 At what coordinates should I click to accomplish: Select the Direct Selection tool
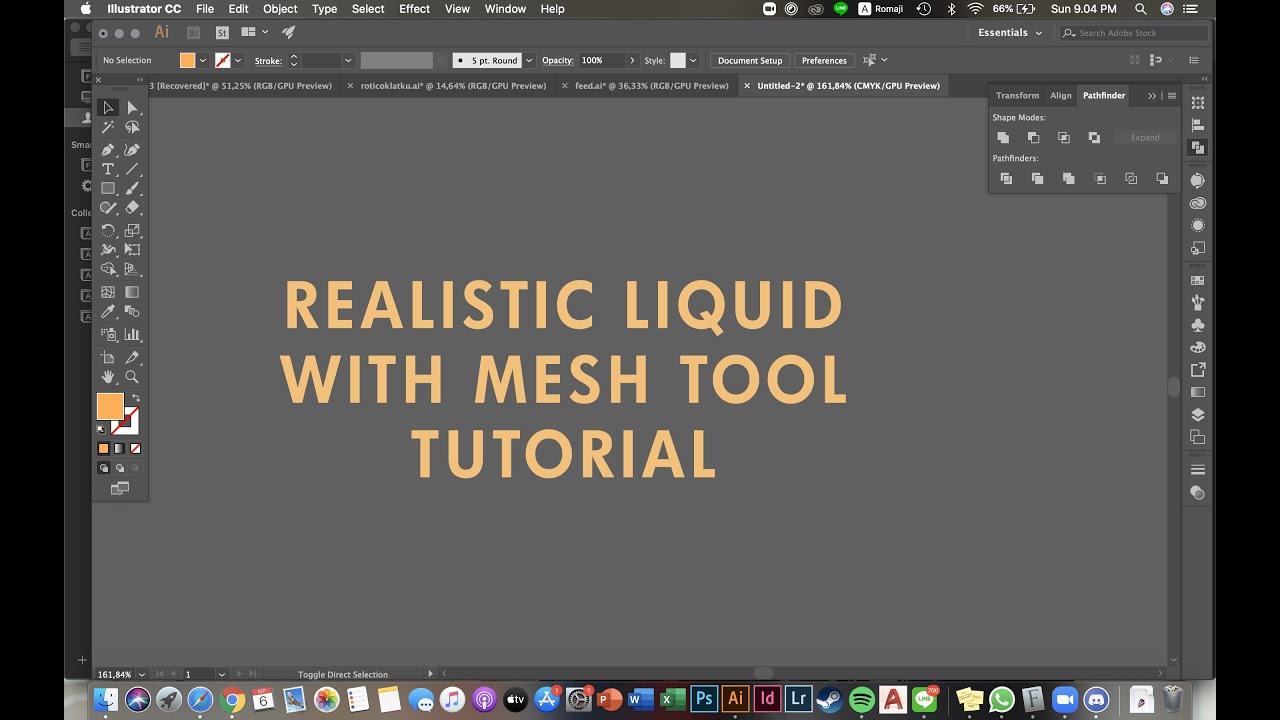click(x=132, y=108)
